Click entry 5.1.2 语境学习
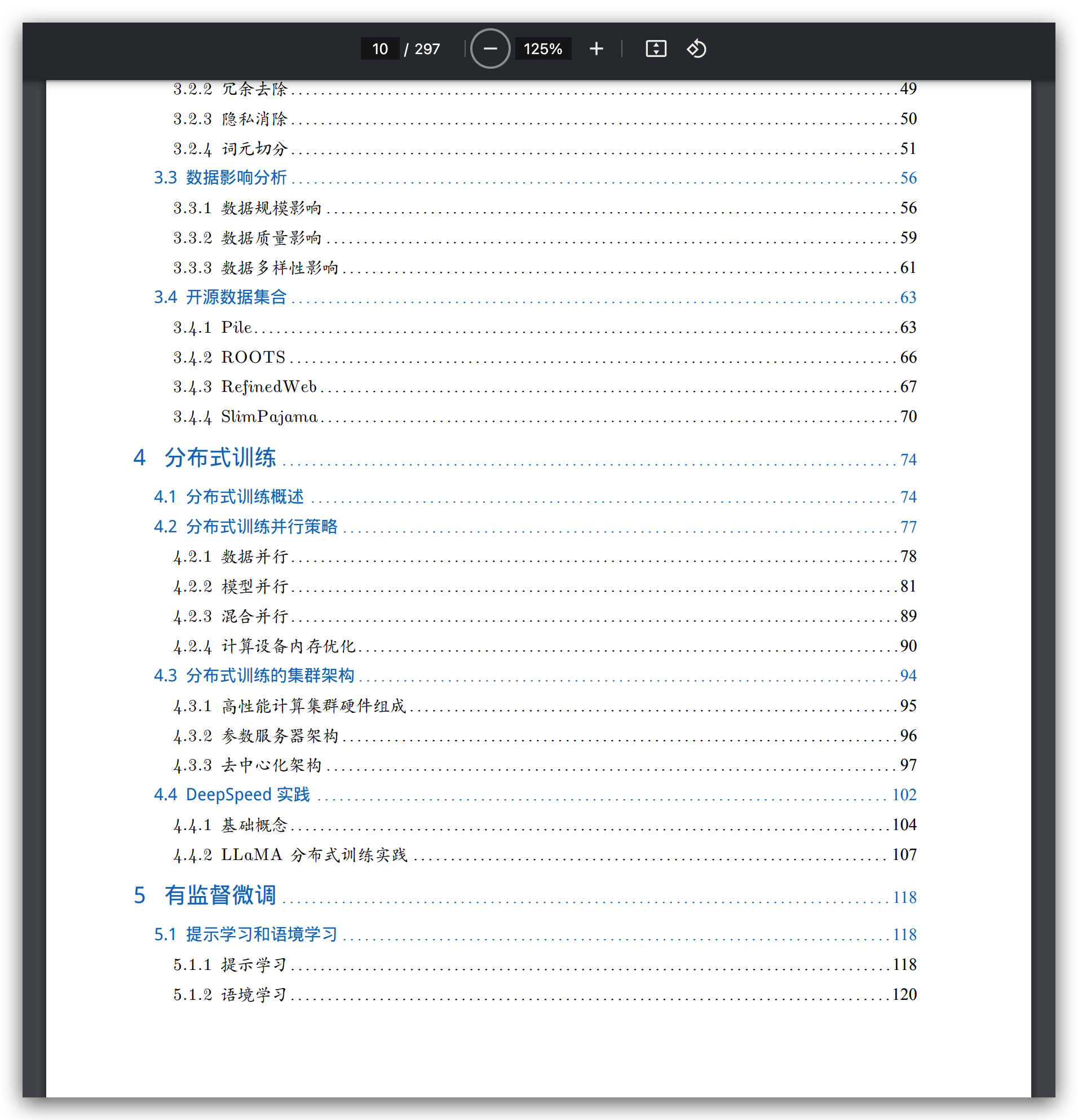This screenshot has height=1120, width=1078. pyautogui.click(x=230, y=994)
